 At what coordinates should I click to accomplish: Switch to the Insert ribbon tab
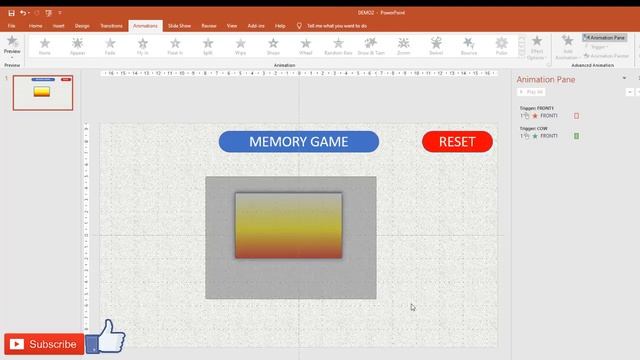[x=58, y=26]
